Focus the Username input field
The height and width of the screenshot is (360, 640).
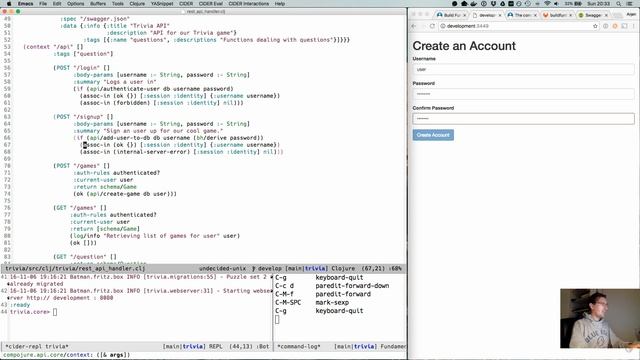(x=523, y=69)
